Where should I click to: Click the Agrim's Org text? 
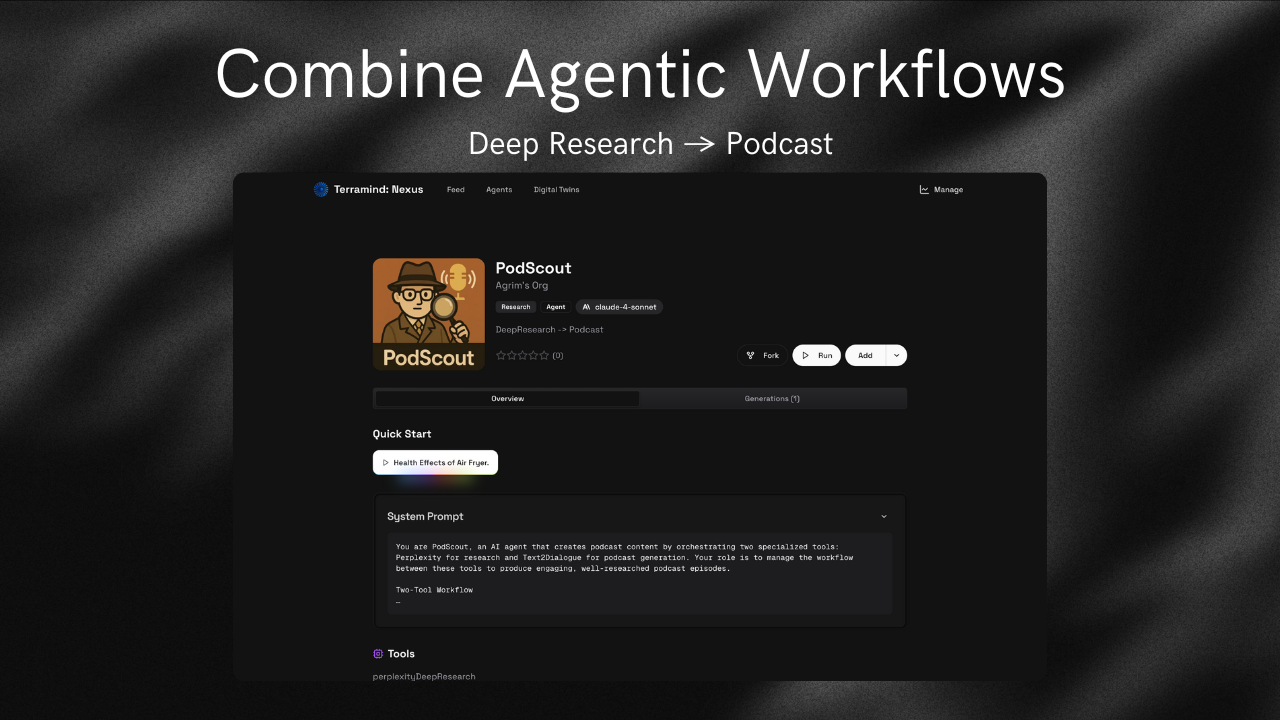(x=522, y=285)
